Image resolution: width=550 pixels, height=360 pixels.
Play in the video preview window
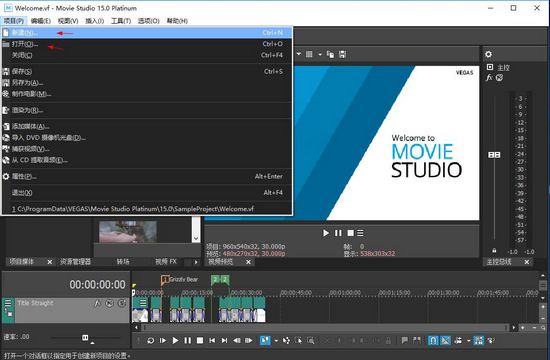click(x=326, y=233)
